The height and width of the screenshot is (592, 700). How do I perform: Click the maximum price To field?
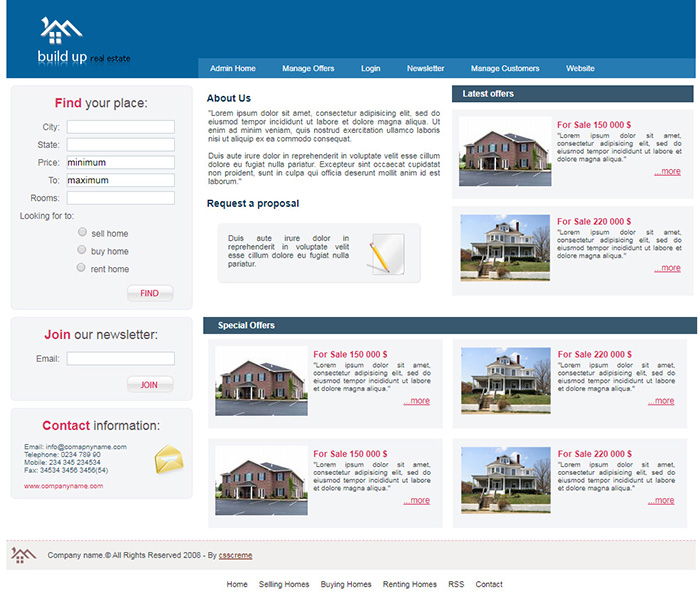(121, 180)
